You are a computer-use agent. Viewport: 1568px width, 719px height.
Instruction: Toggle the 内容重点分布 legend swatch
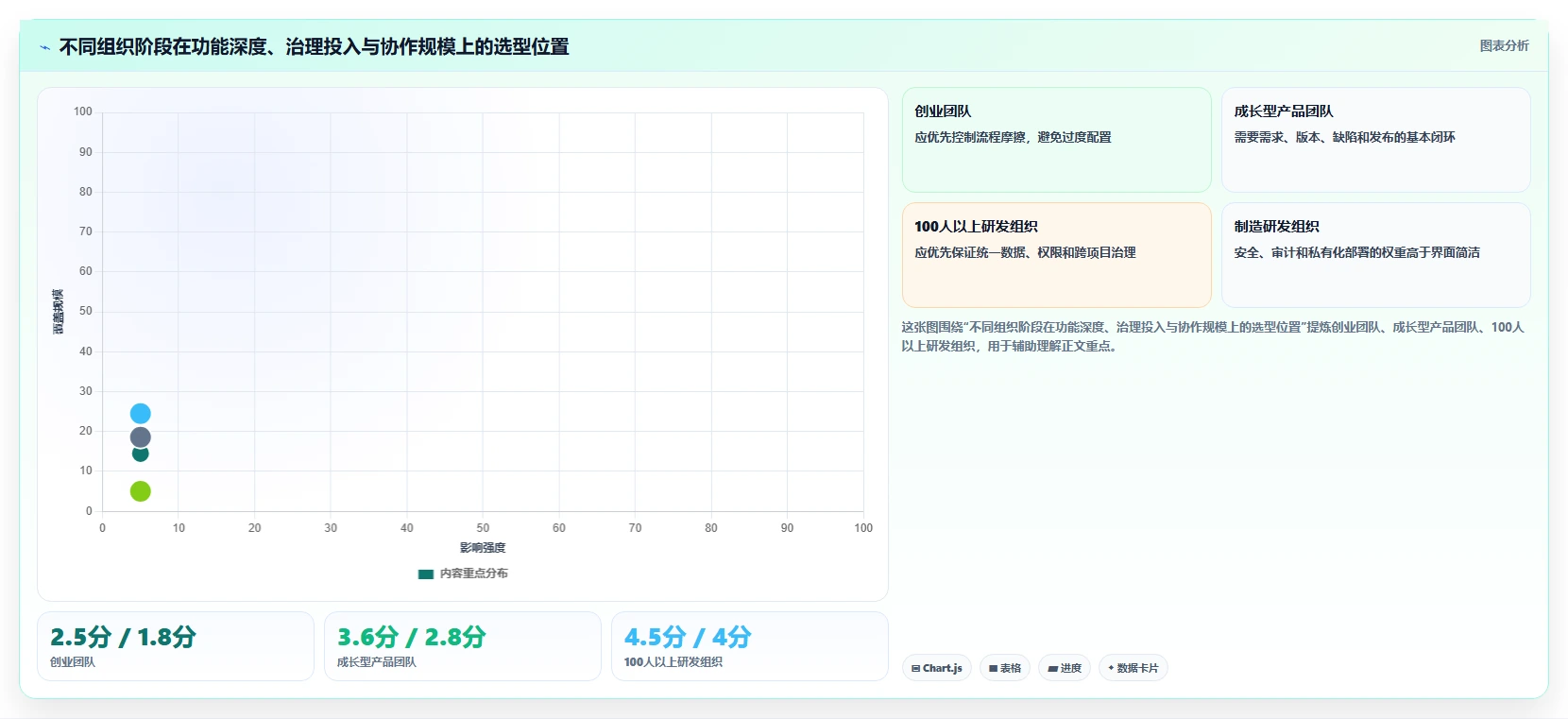coord(426,573)
